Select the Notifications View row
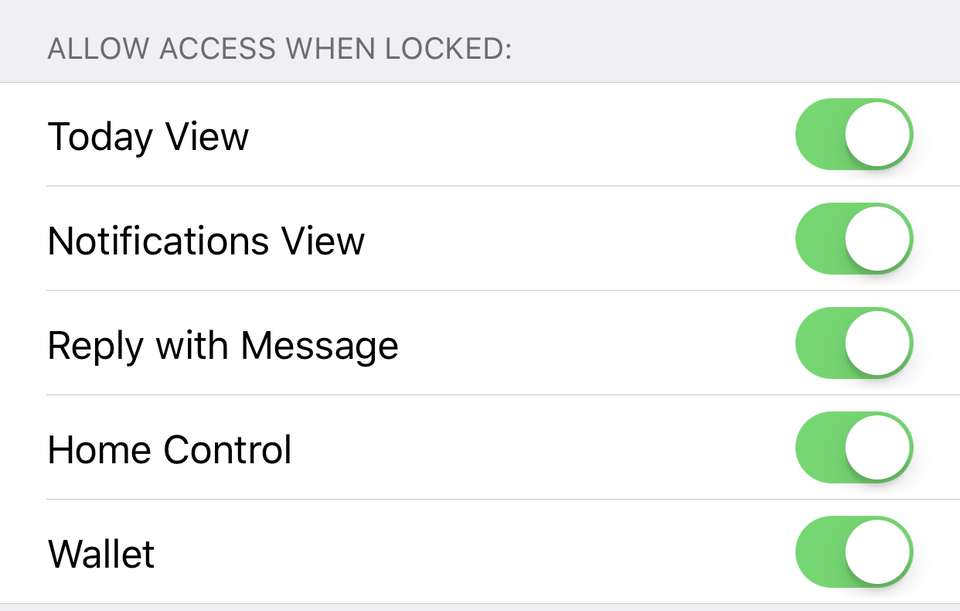Screen dimensions: 960x611 point(205,240)
